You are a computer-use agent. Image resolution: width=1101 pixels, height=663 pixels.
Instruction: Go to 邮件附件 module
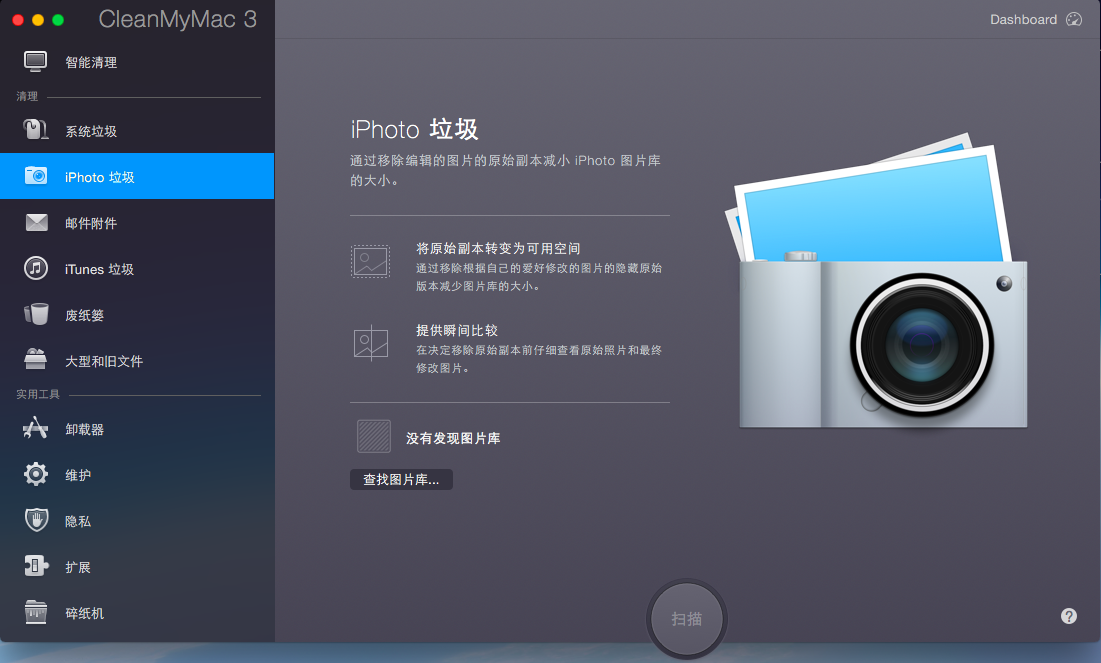pos(137,223)
